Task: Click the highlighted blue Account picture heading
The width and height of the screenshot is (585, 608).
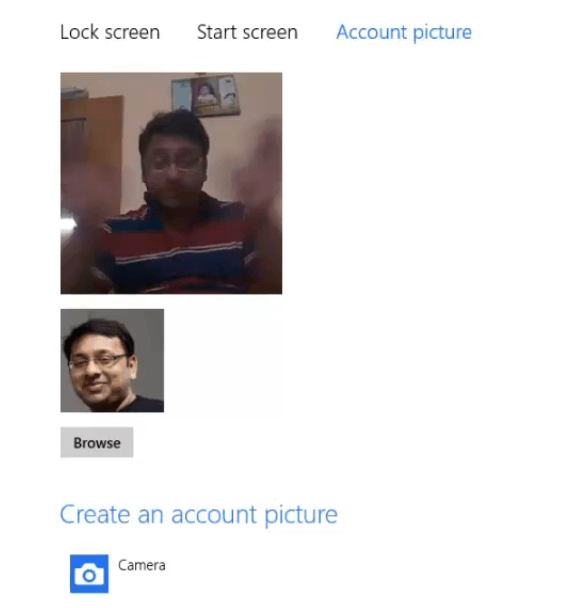Action: pyautogui.click(x=404, y=33)
